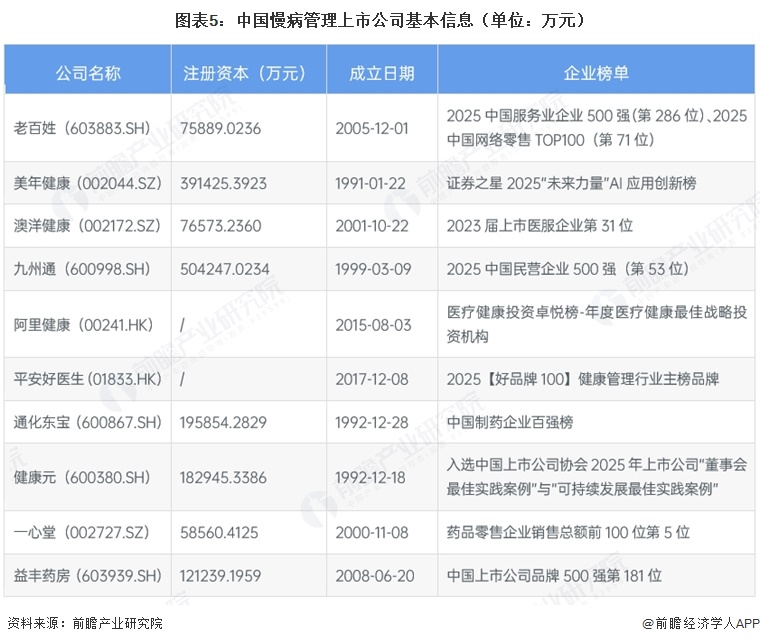The image size is (760, 644).
Task: Click capital value 195854.2829
Action: click(223, 422)
